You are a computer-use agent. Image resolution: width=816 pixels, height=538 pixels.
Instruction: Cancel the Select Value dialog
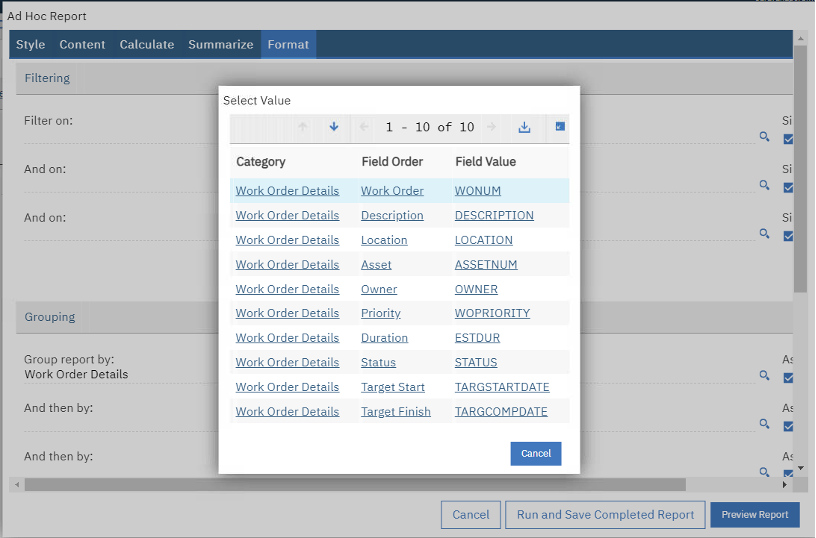[536, 453]
